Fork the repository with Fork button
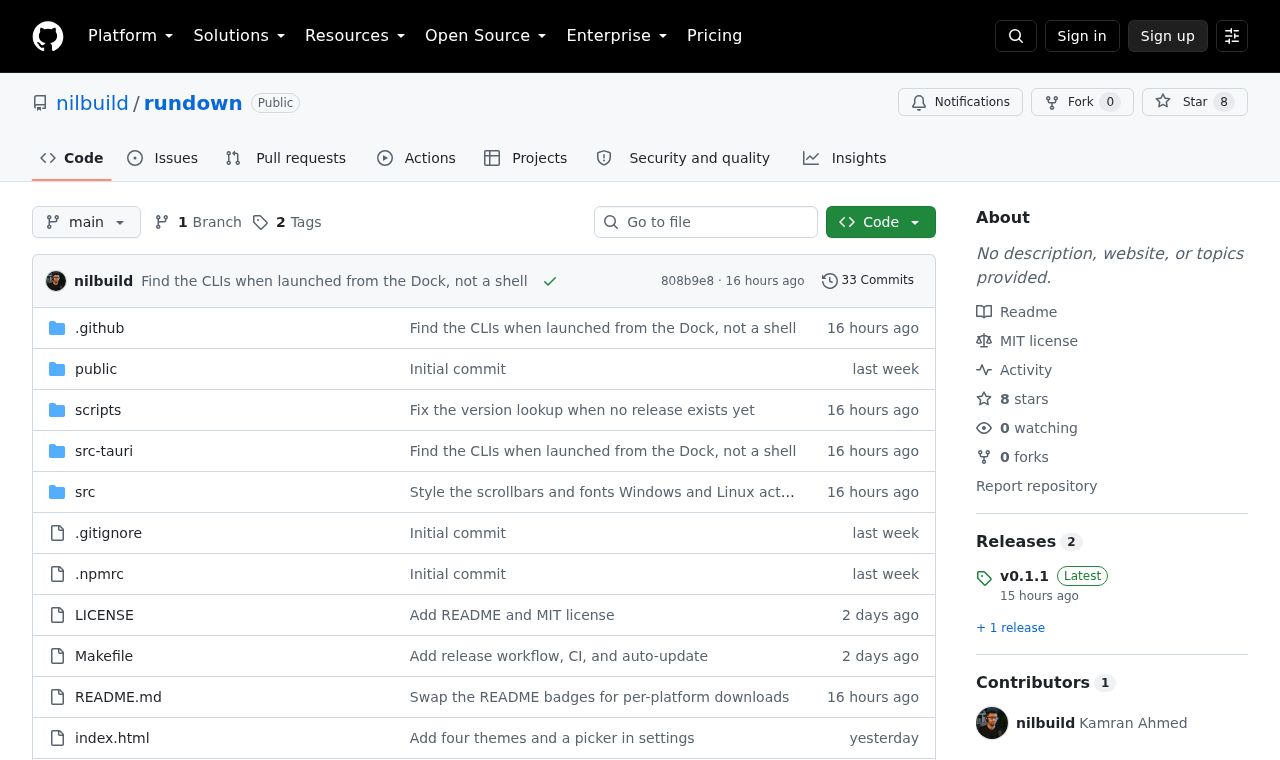 click(1082, 102)
